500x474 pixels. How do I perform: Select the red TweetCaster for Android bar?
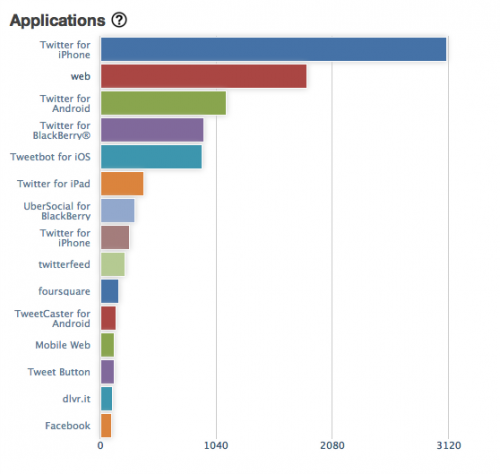[x=108, y=318]
